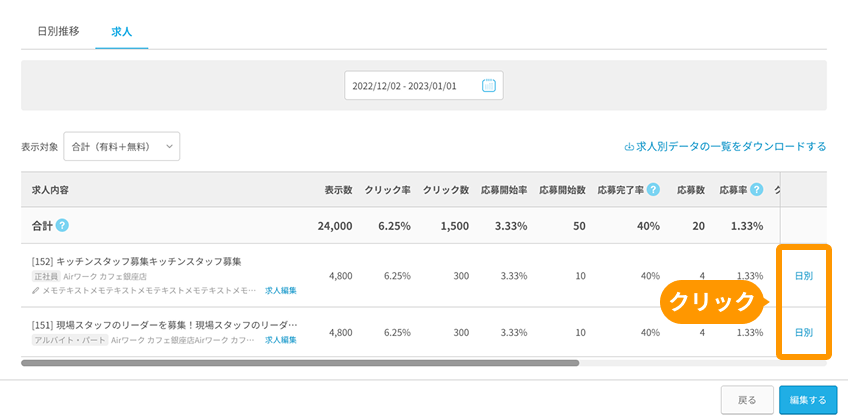The width and height of the screenshot is (848, 420).
Task: Click クリック率 column header
Action: coord(387,190)
